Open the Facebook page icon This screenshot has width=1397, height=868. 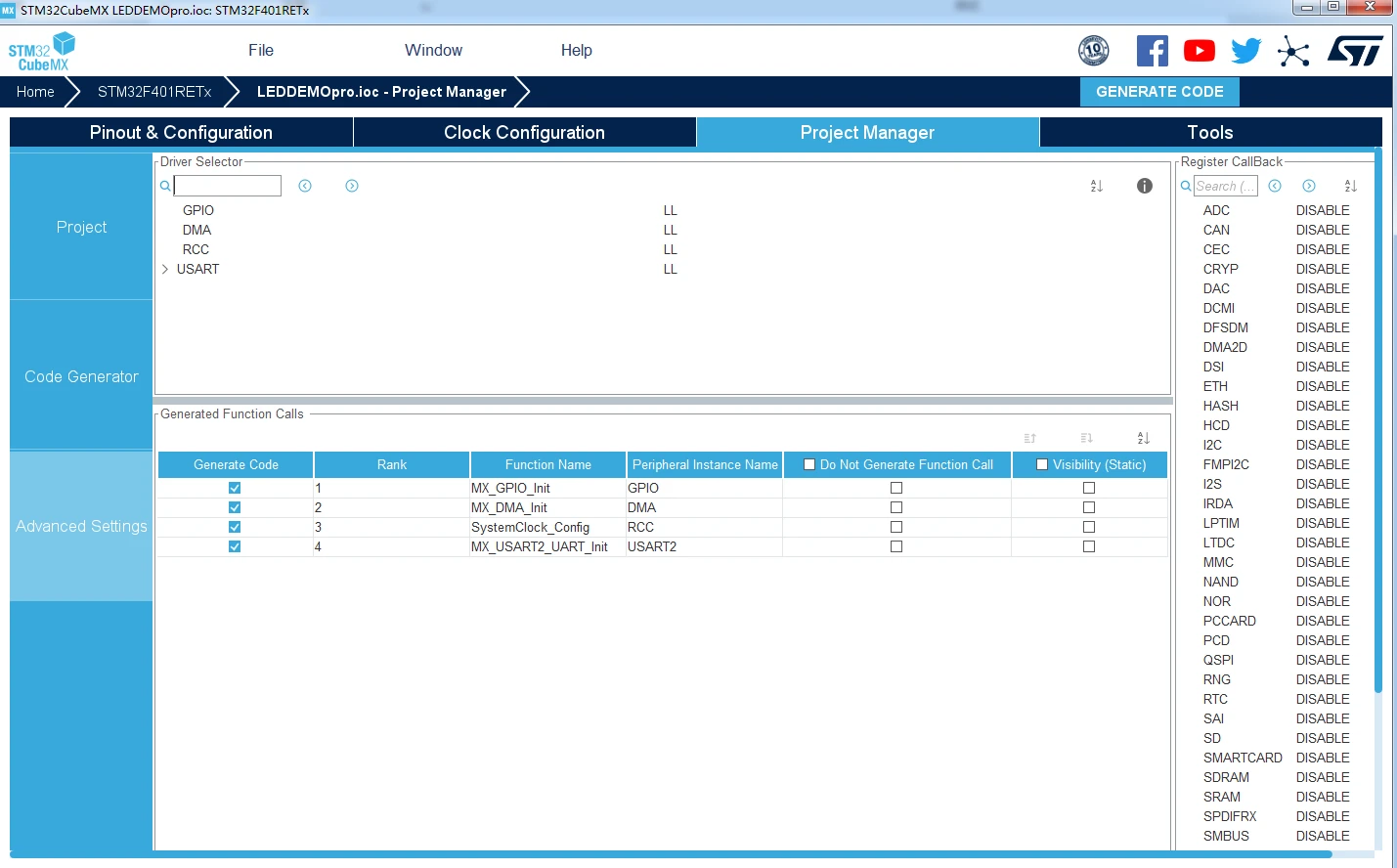(x=1152, y=51)
